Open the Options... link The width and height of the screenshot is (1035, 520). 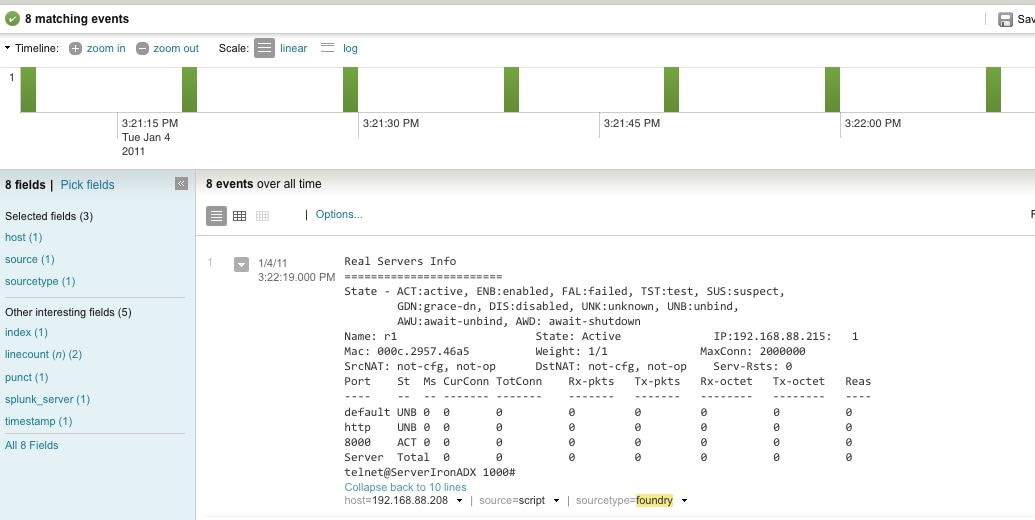pyautogui.click(x=339, y=214)
